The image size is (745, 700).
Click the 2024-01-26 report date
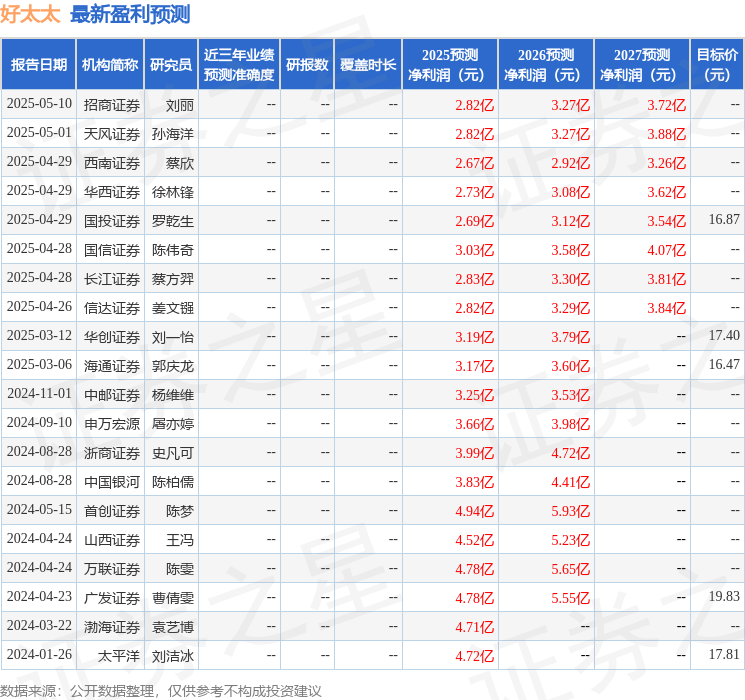point(39,654)
